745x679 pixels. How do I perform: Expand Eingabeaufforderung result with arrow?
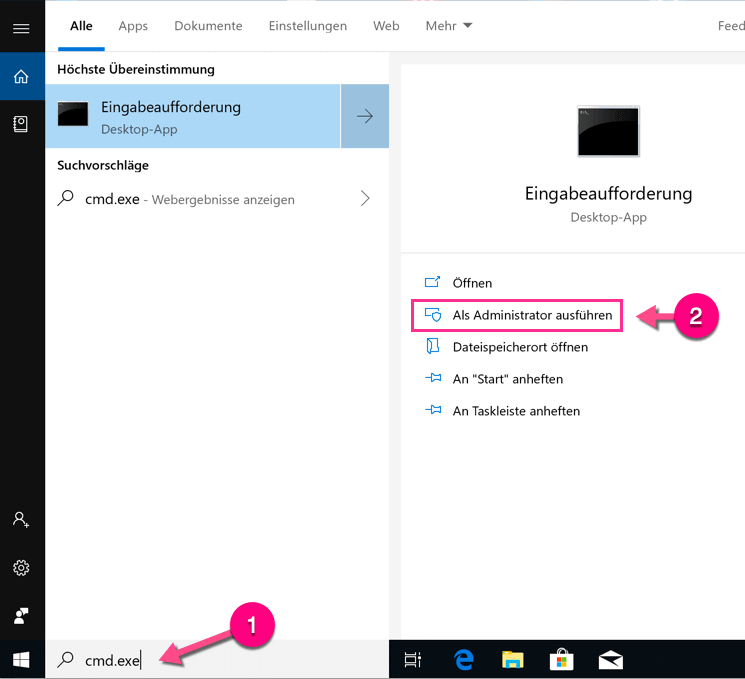point(365,116)
